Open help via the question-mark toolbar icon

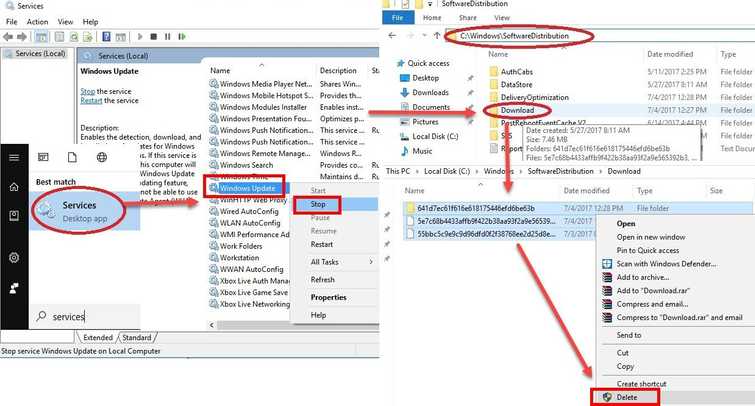click(x=106, y=37)
